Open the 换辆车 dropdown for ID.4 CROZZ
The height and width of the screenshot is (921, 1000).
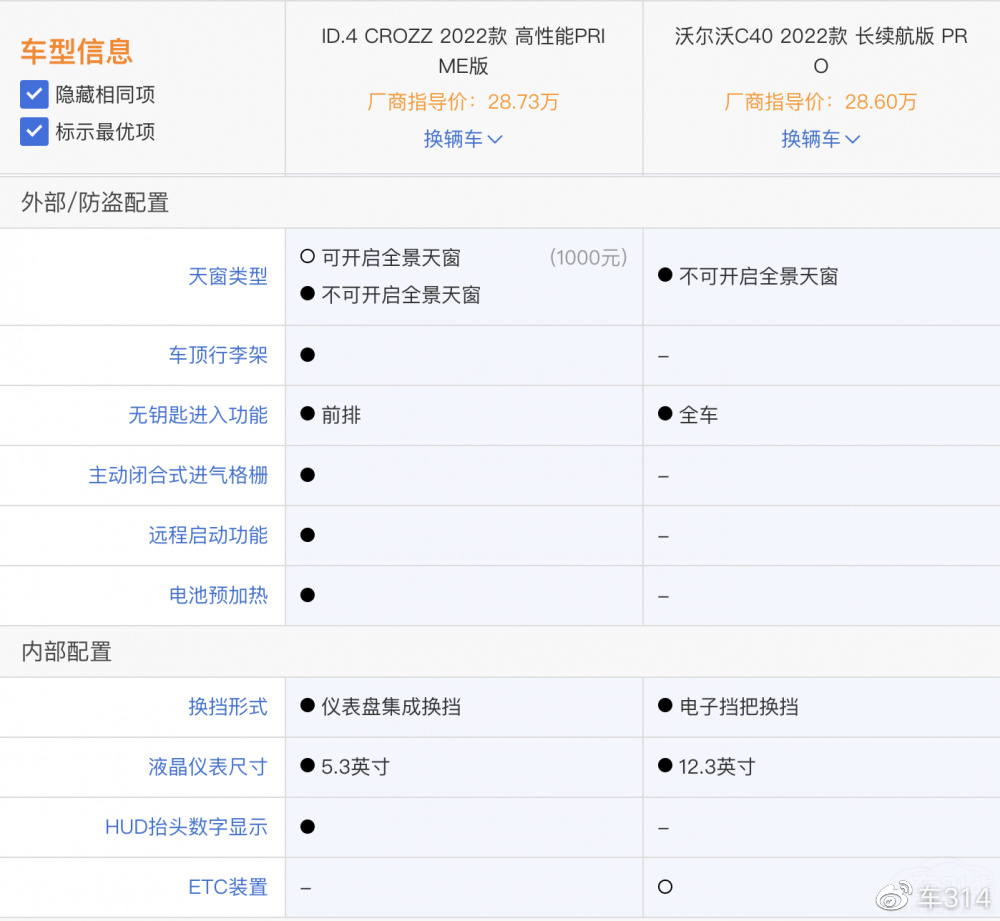point(463,139)
